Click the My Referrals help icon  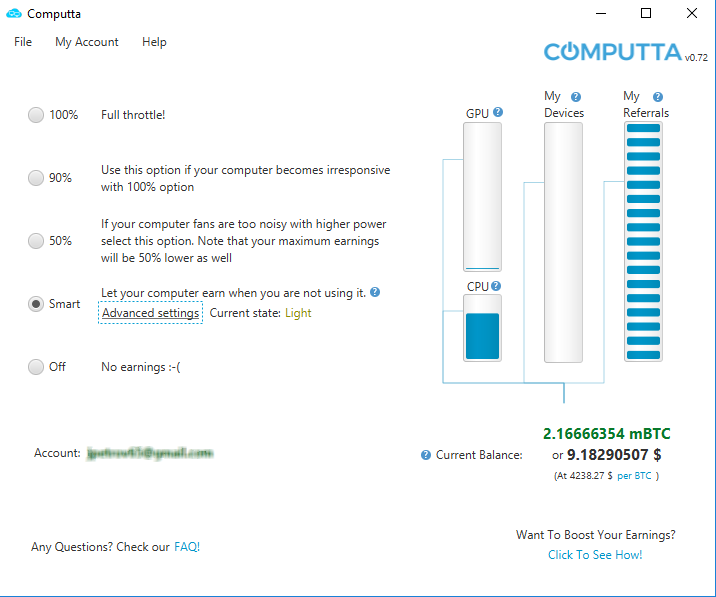pos(658,97)
